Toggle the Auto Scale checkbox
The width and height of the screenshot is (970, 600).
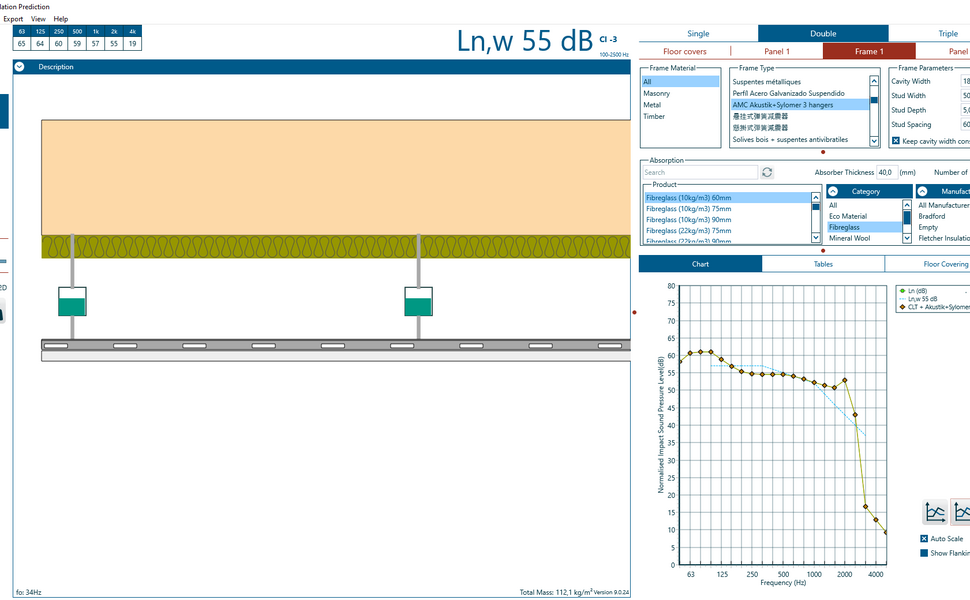[x=924, y=539]
